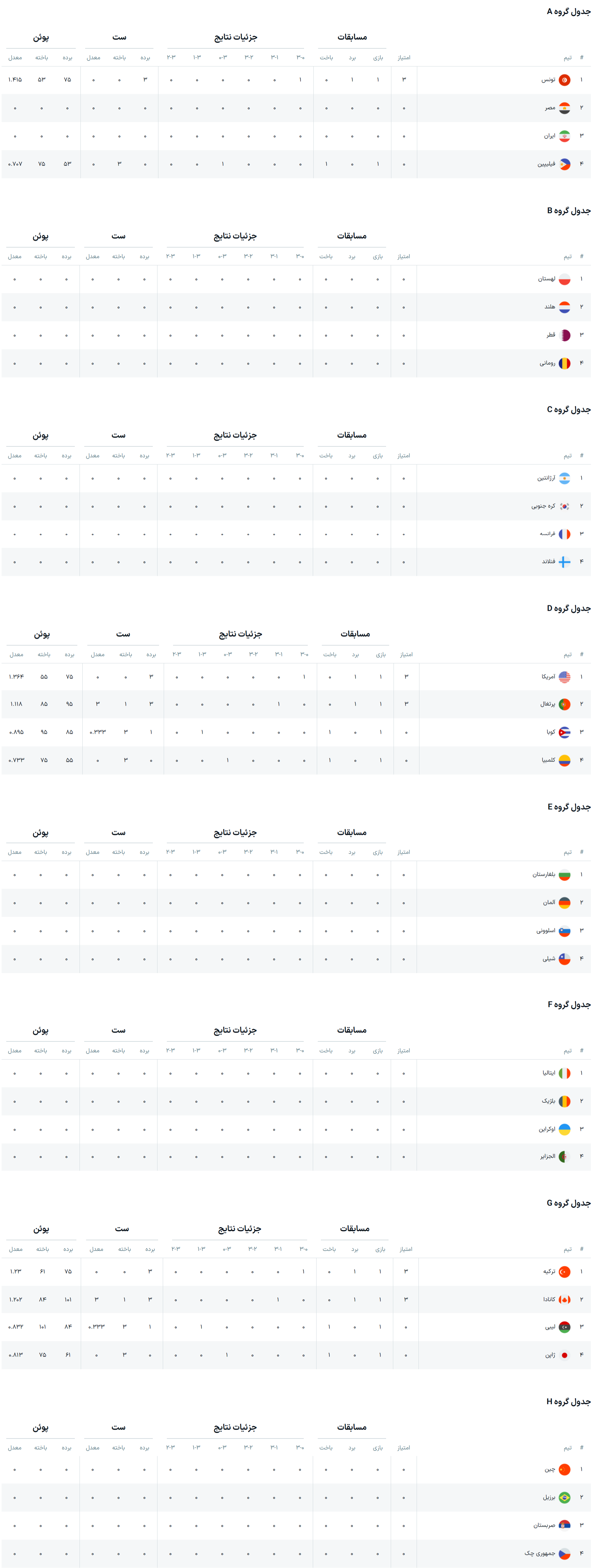The height and width of the screenshot is (1568, 595).
Task: Click the Finland flag icon in Group C
Action: point(564,562)
